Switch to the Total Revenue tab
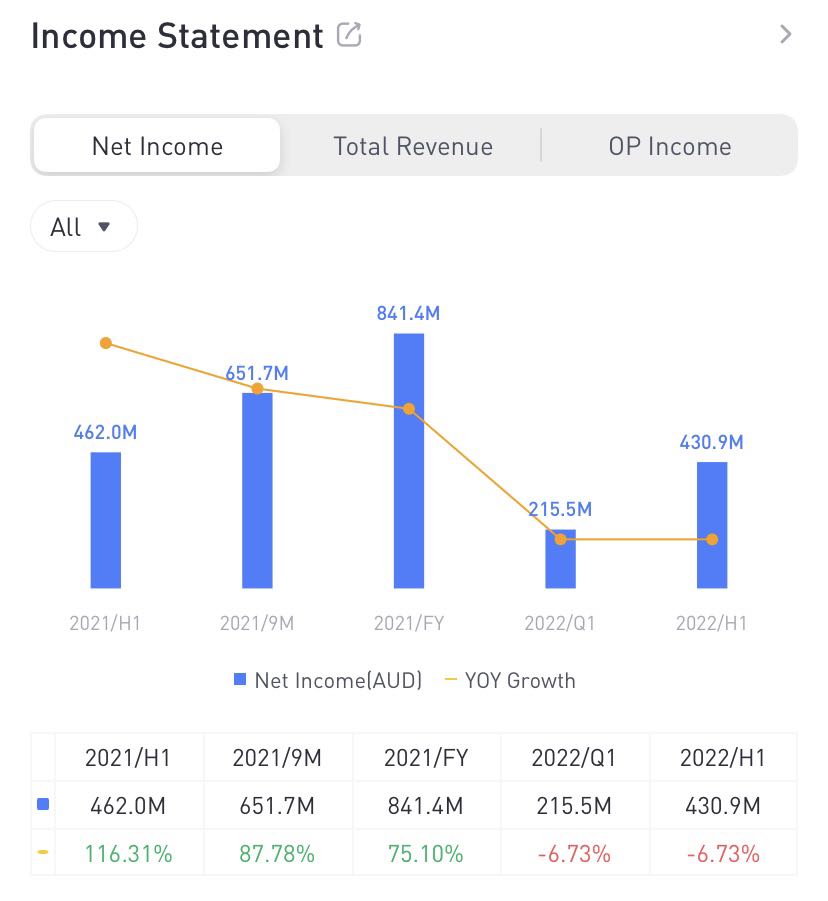The image size is (828, 901). point(412,146)
